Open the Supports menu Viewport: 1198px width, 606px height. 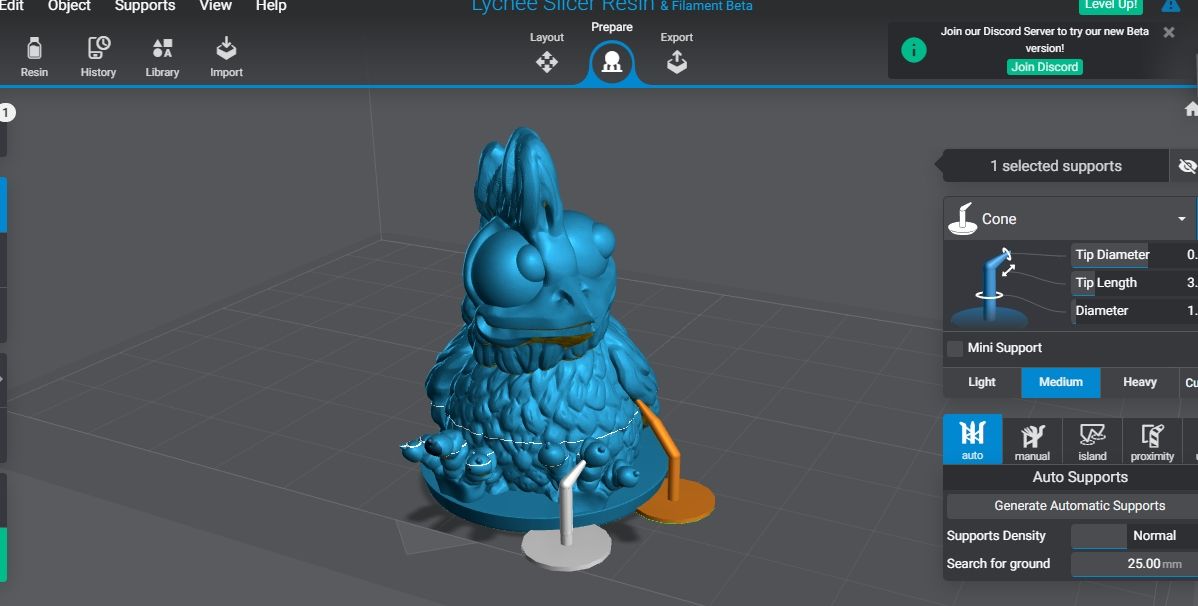click(x=144, y=6)
